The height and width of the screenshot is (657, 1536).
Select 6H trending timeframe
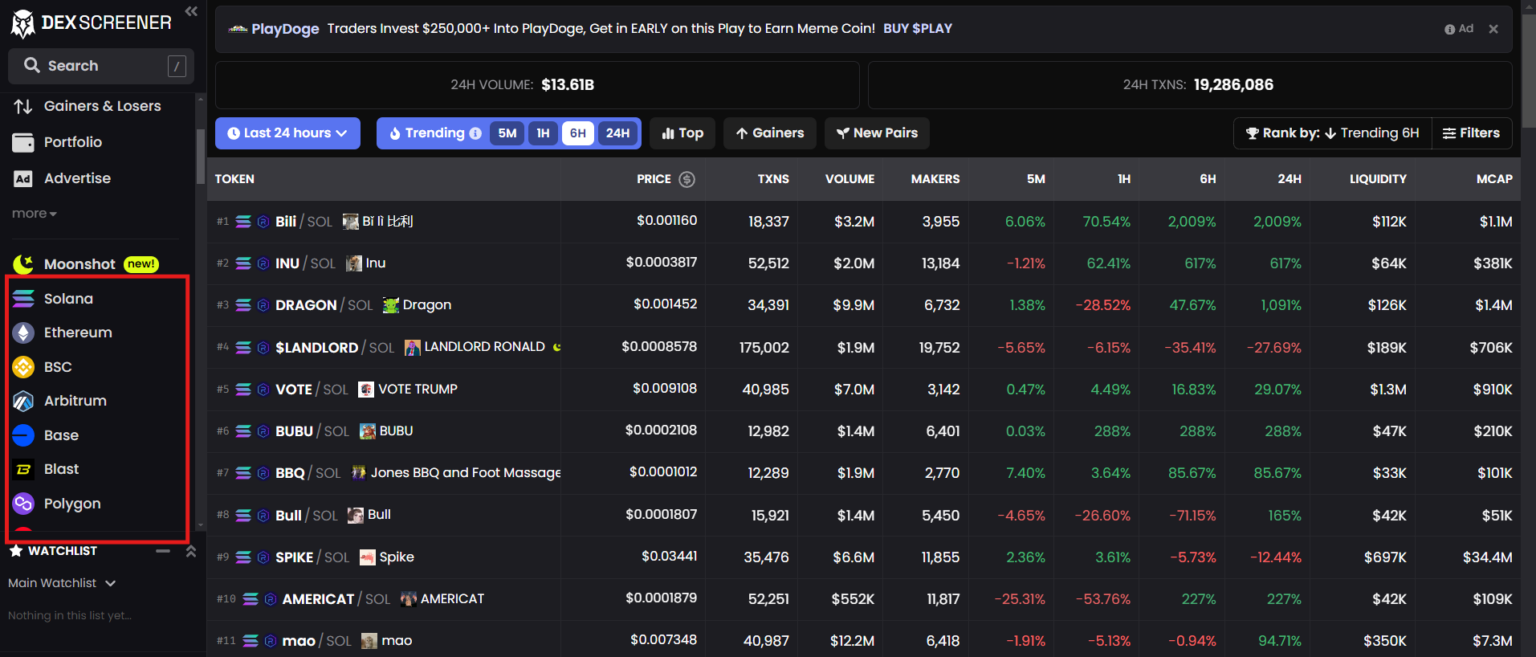[x=577, y=133]
